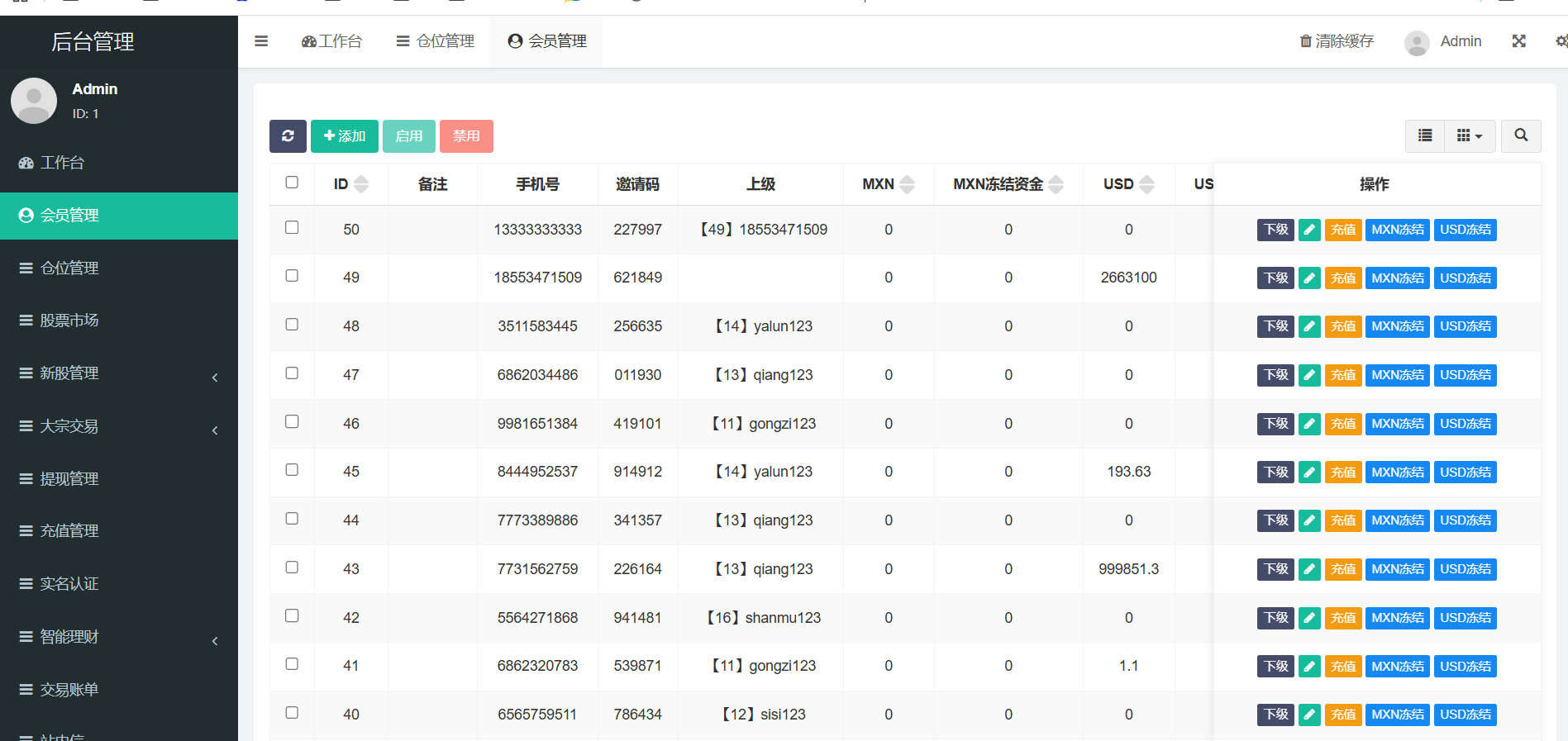The height and width of the screenshot is (741, 1568).
Task: Open the column grid dropdown button
Action: click(1470, 135)
